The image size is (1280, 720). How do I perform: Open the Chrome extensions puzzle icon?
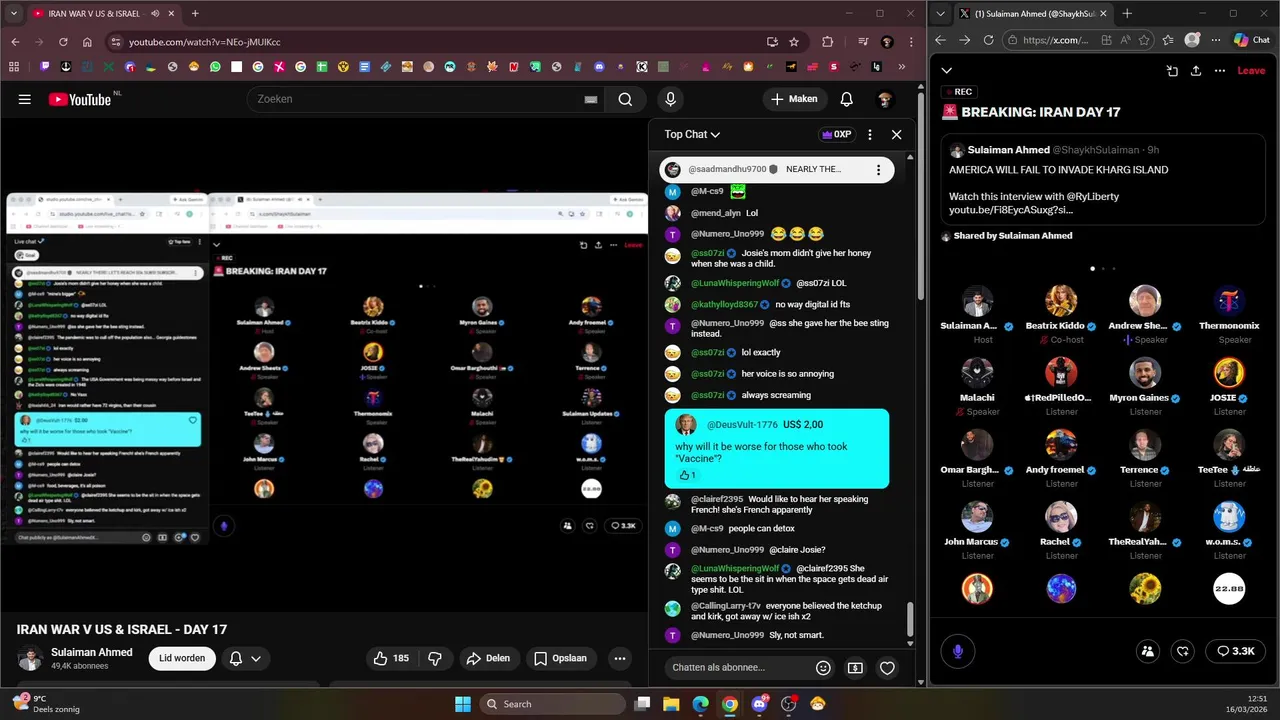827,42
